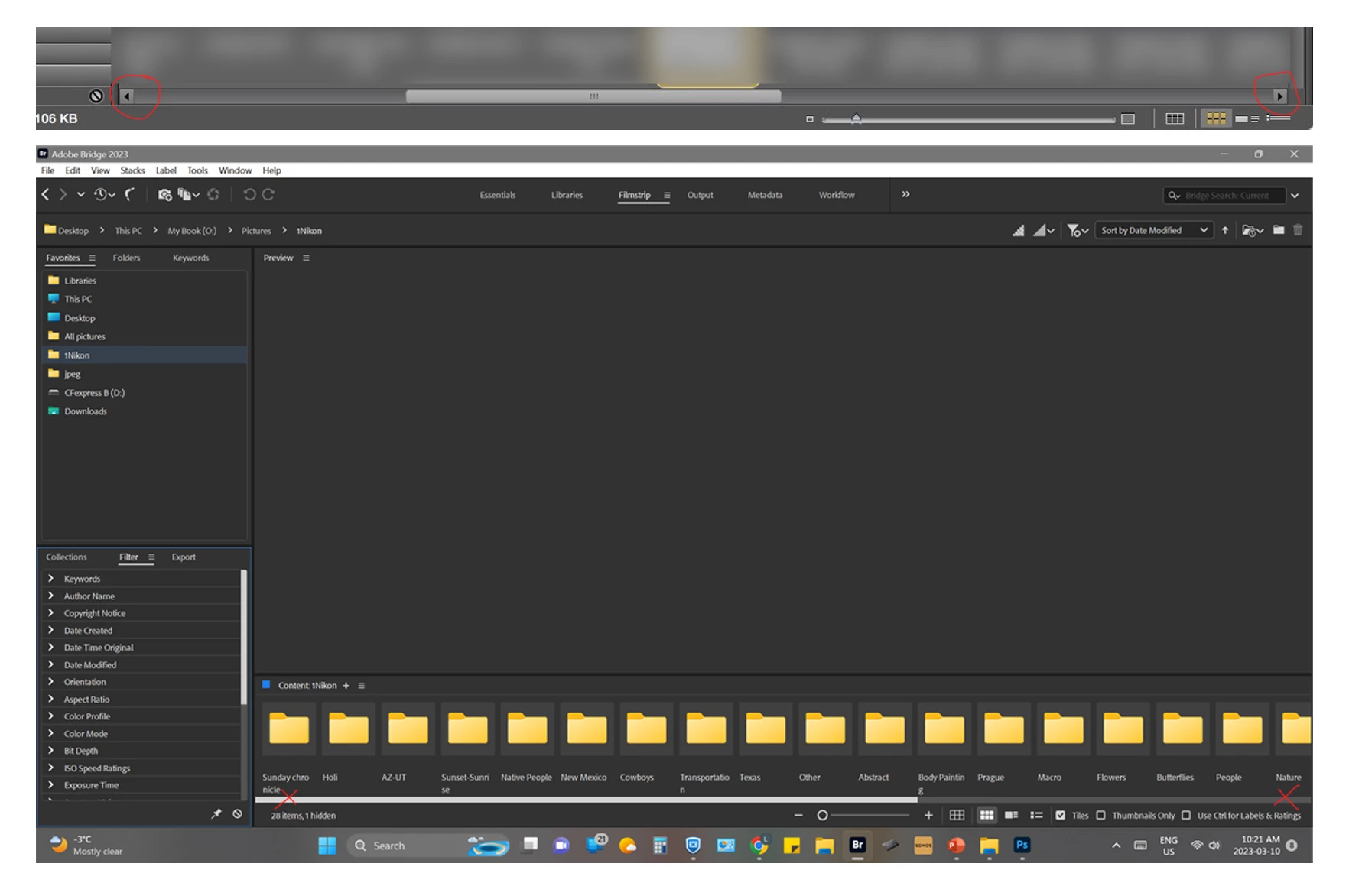Go forward with the forward arrow
Image resolution: width=1349 pixels, height=896 pixels.
tap(63, 195)
